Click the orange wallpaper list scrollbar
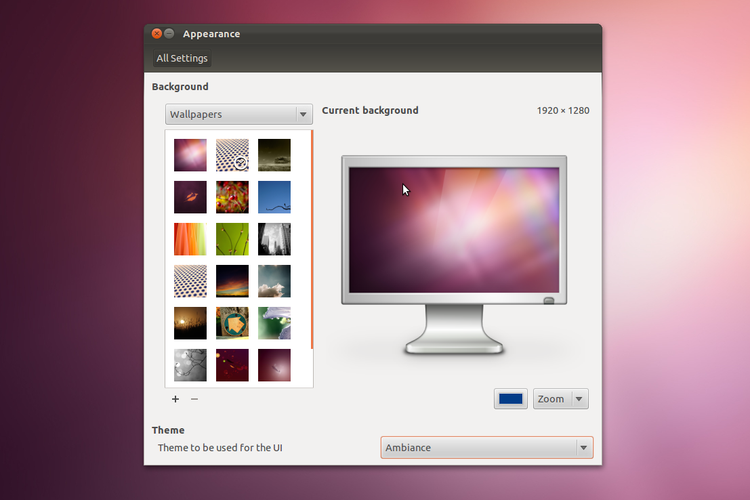 (x=312, y=240)
